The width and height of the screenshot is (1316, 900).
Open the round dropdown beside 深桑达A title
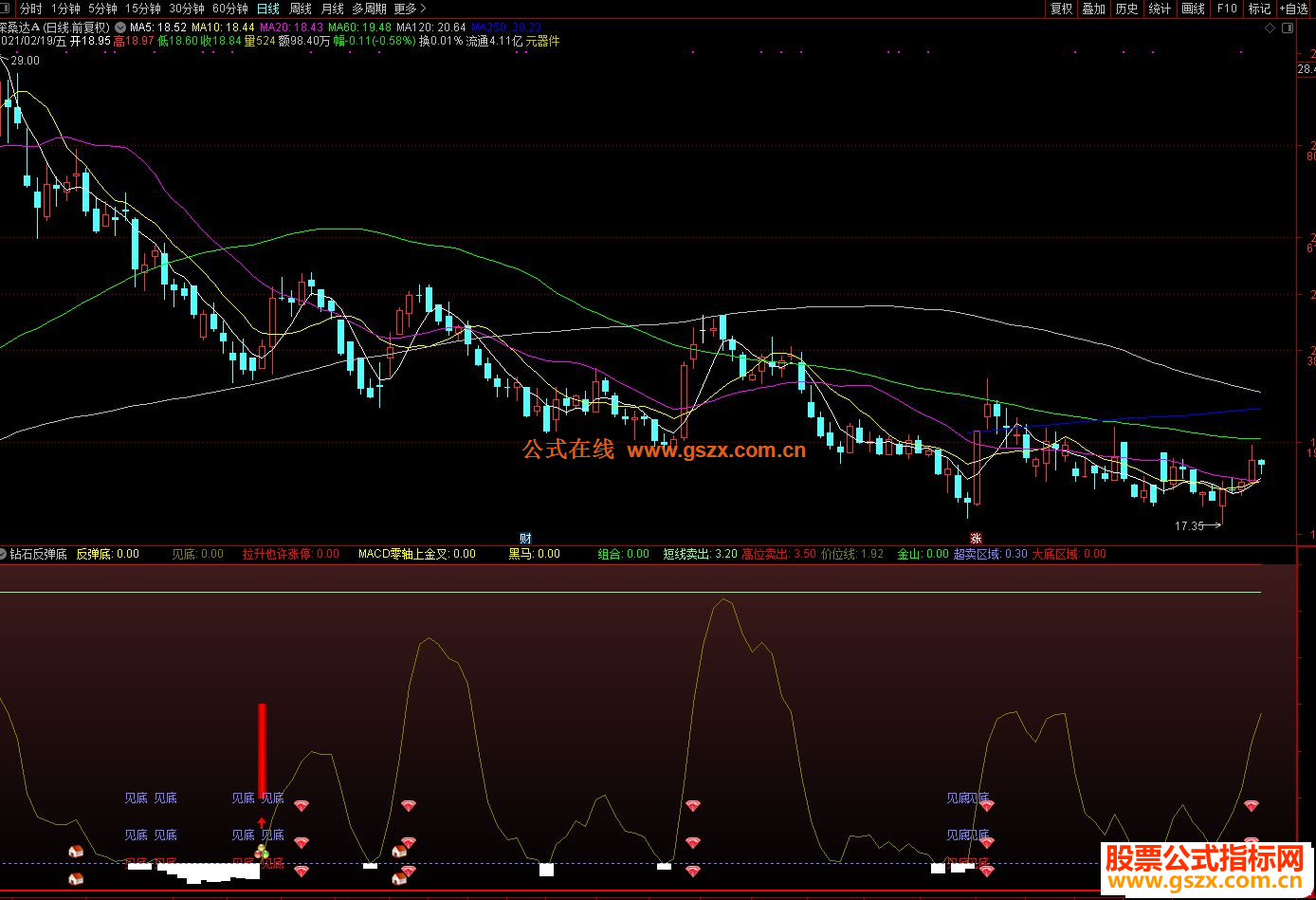(119, 28)
